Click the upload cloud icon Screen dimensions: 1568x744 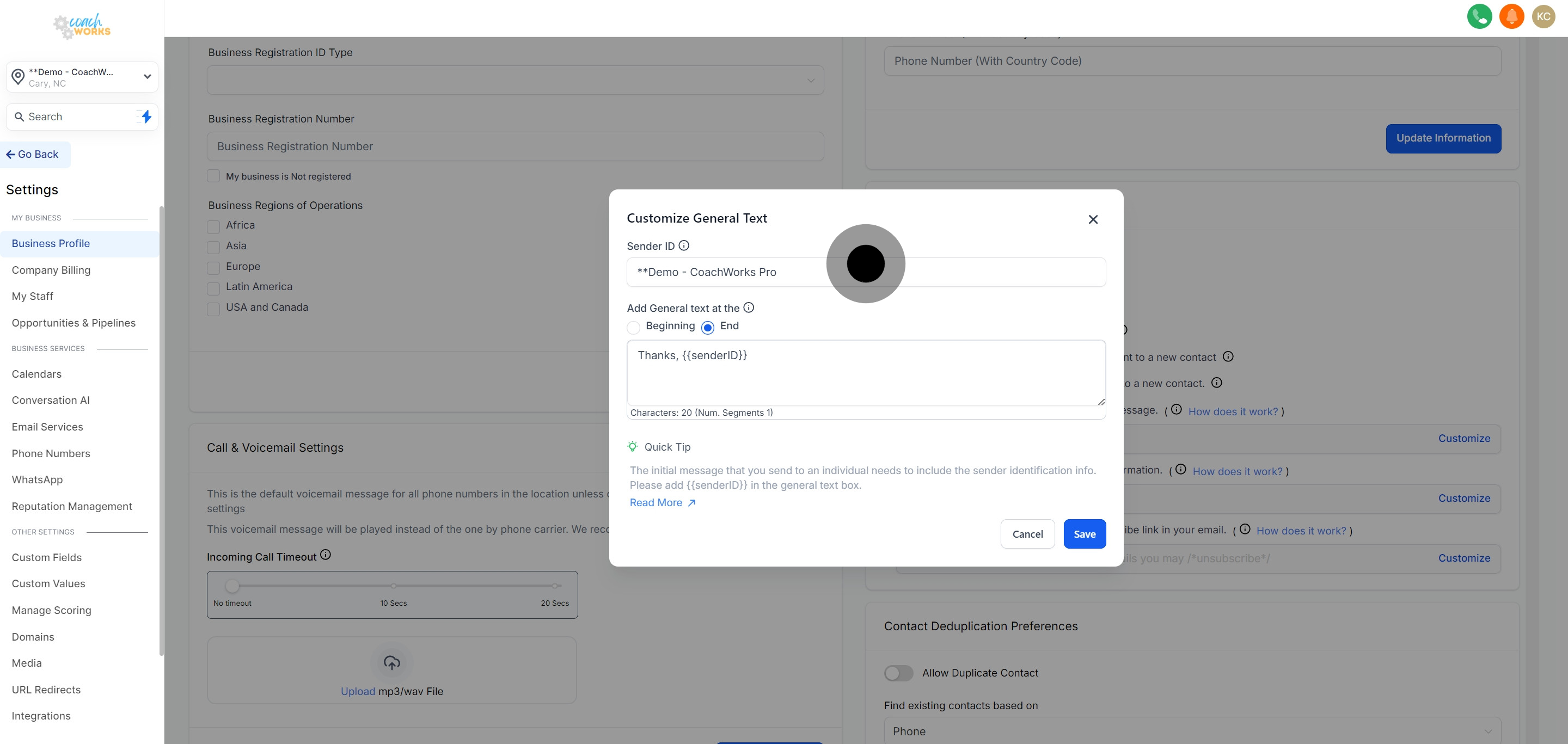click(391, 662)
